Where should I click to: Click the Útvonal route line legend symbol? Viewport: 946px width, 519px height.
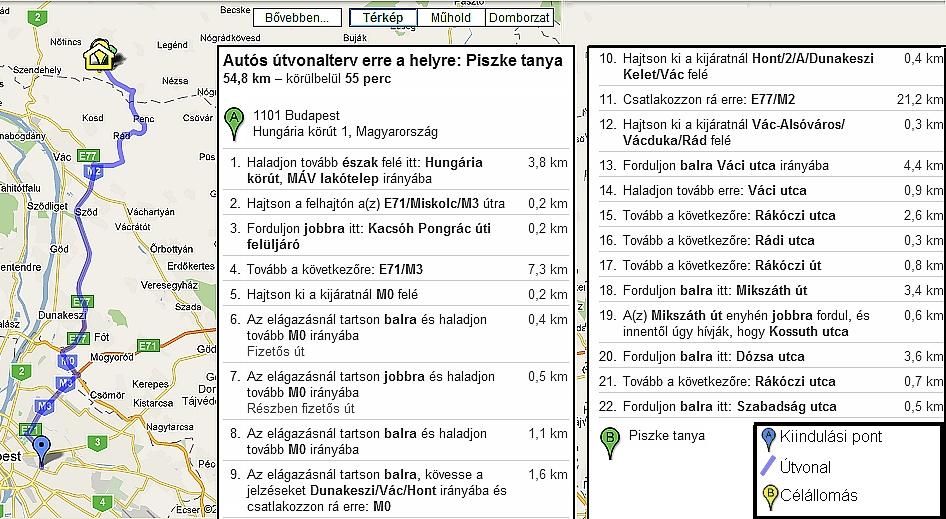[x=768, y=466]
